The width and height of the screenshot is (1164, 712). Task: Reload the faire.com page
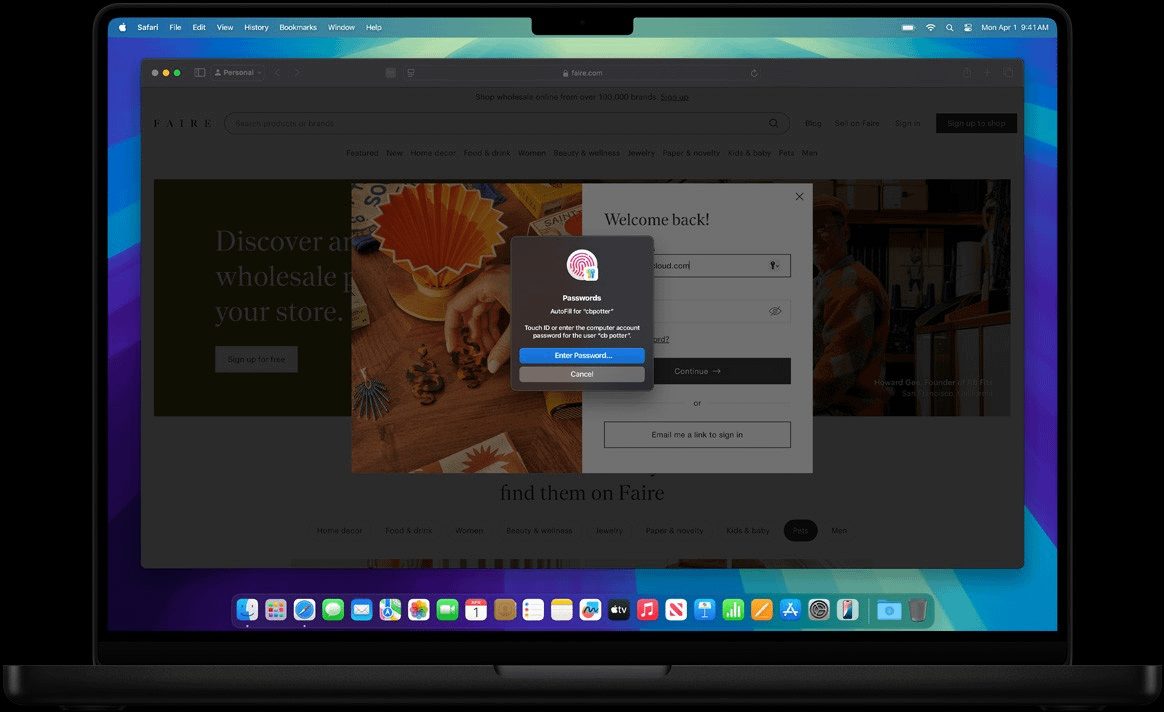pyautogui.click(x=754, y=73)
